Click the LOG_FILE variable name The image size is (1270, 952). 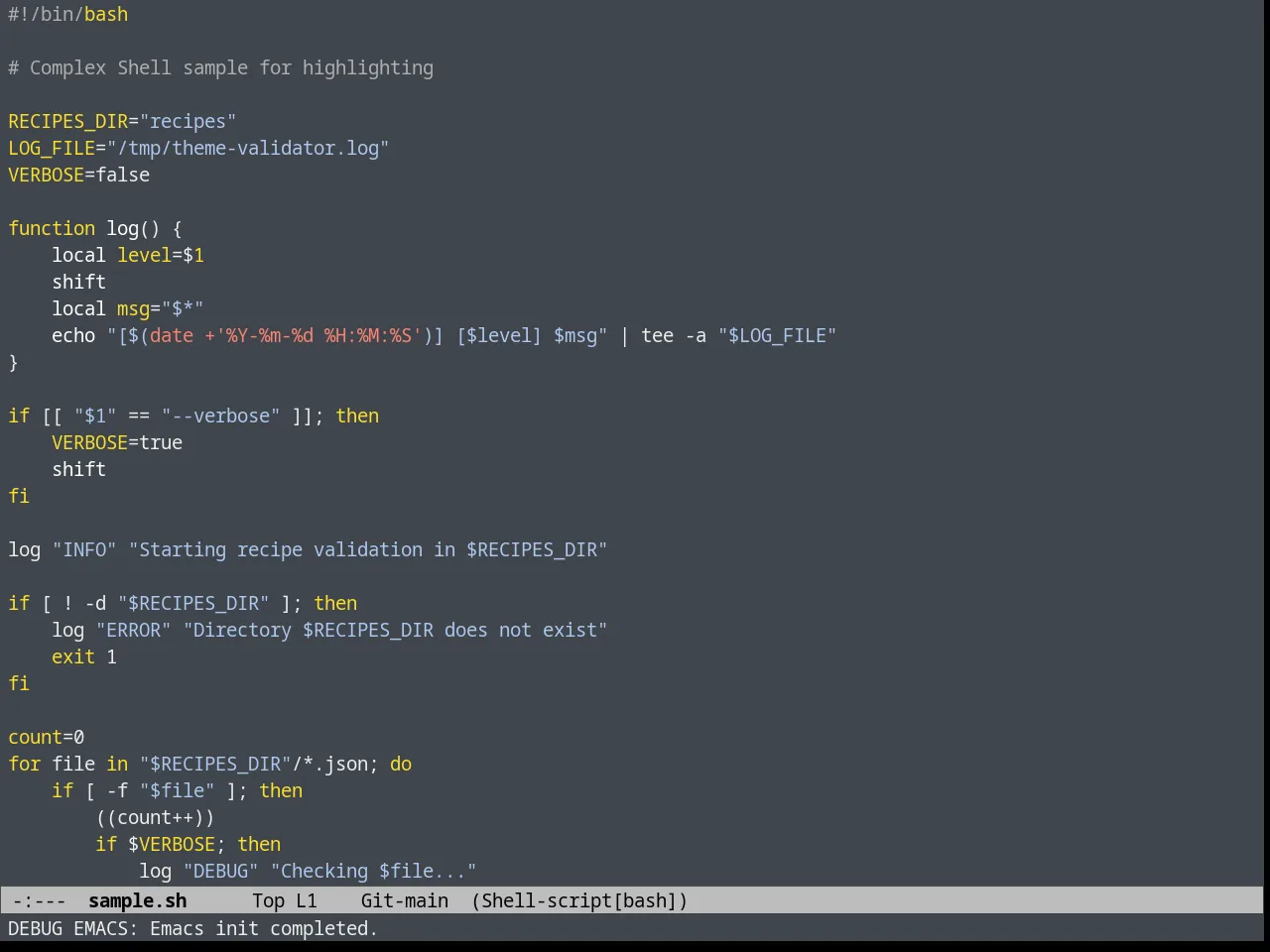[x=52, y=148]
